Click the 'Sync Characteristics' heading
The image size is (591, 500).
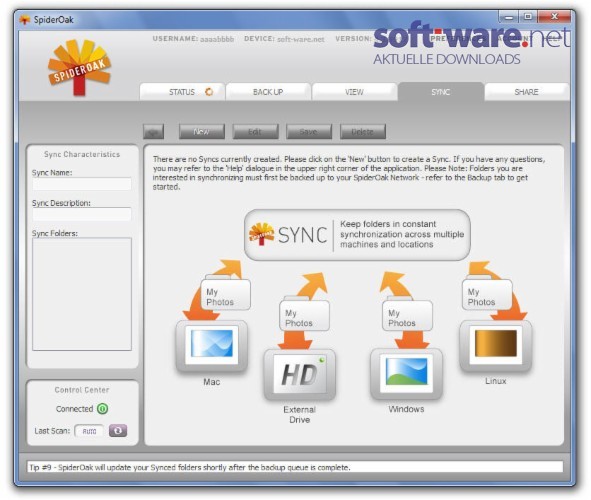click(82, 154)
